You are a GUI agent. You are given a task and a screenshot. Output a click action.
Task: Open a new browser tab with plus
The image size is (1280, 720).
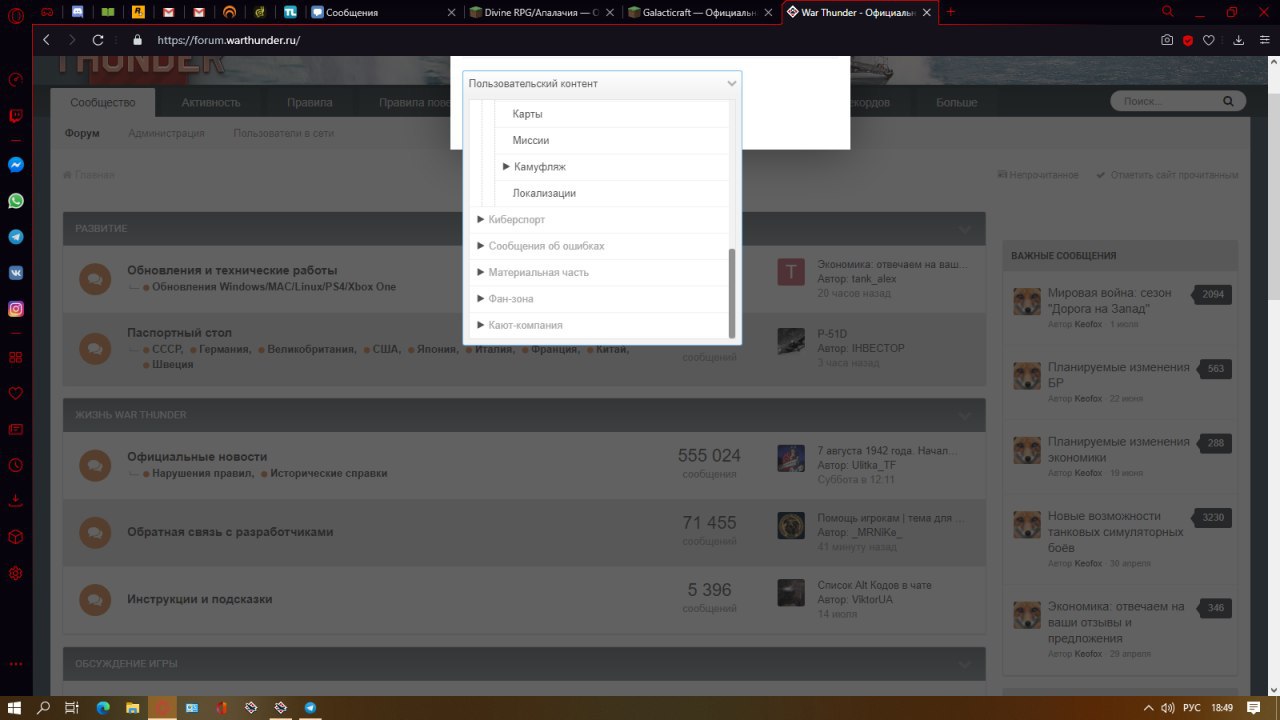[950, 12]
